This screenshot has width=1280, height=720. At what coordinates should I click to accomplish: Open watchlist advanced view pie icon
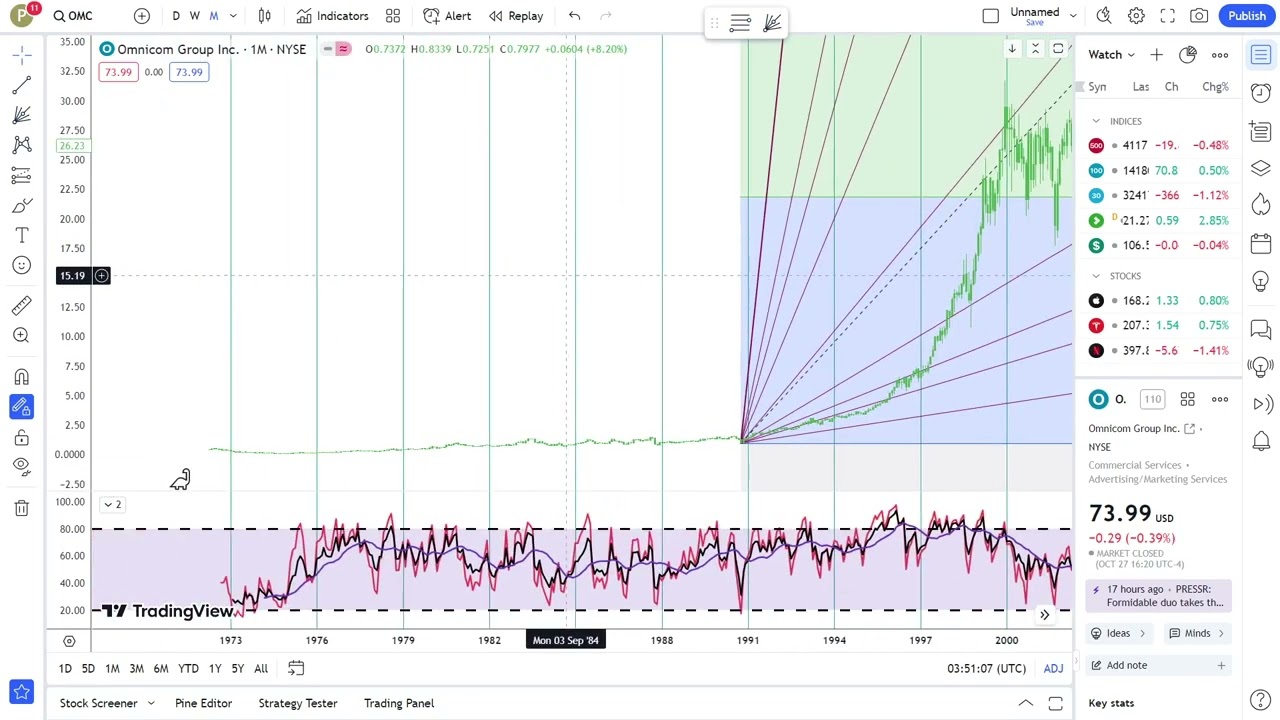[1188, 55]
